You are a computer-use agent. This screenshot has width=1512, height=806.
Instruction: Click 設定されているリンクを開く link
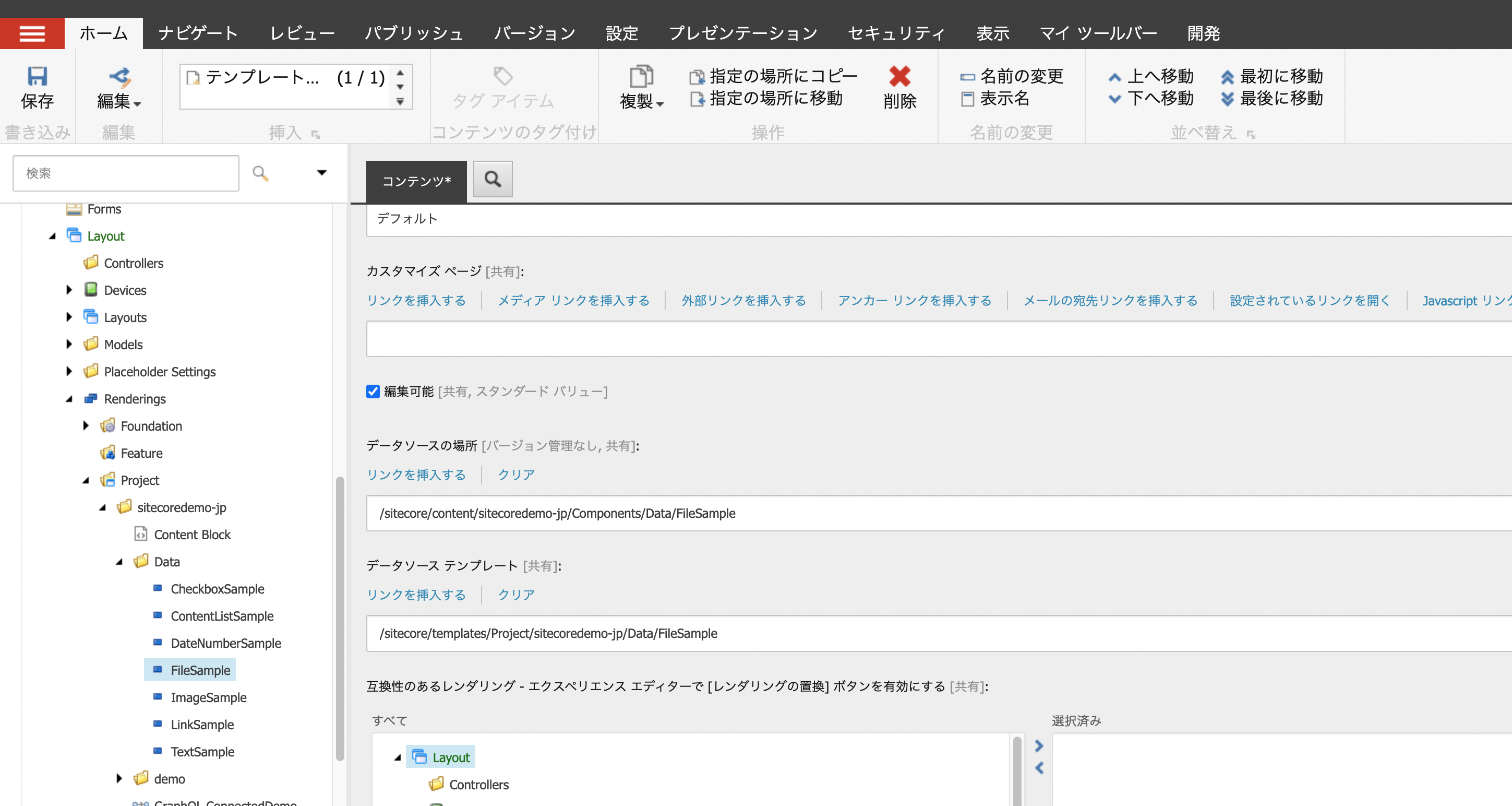pyautogui.click(x=1310, y=301)
